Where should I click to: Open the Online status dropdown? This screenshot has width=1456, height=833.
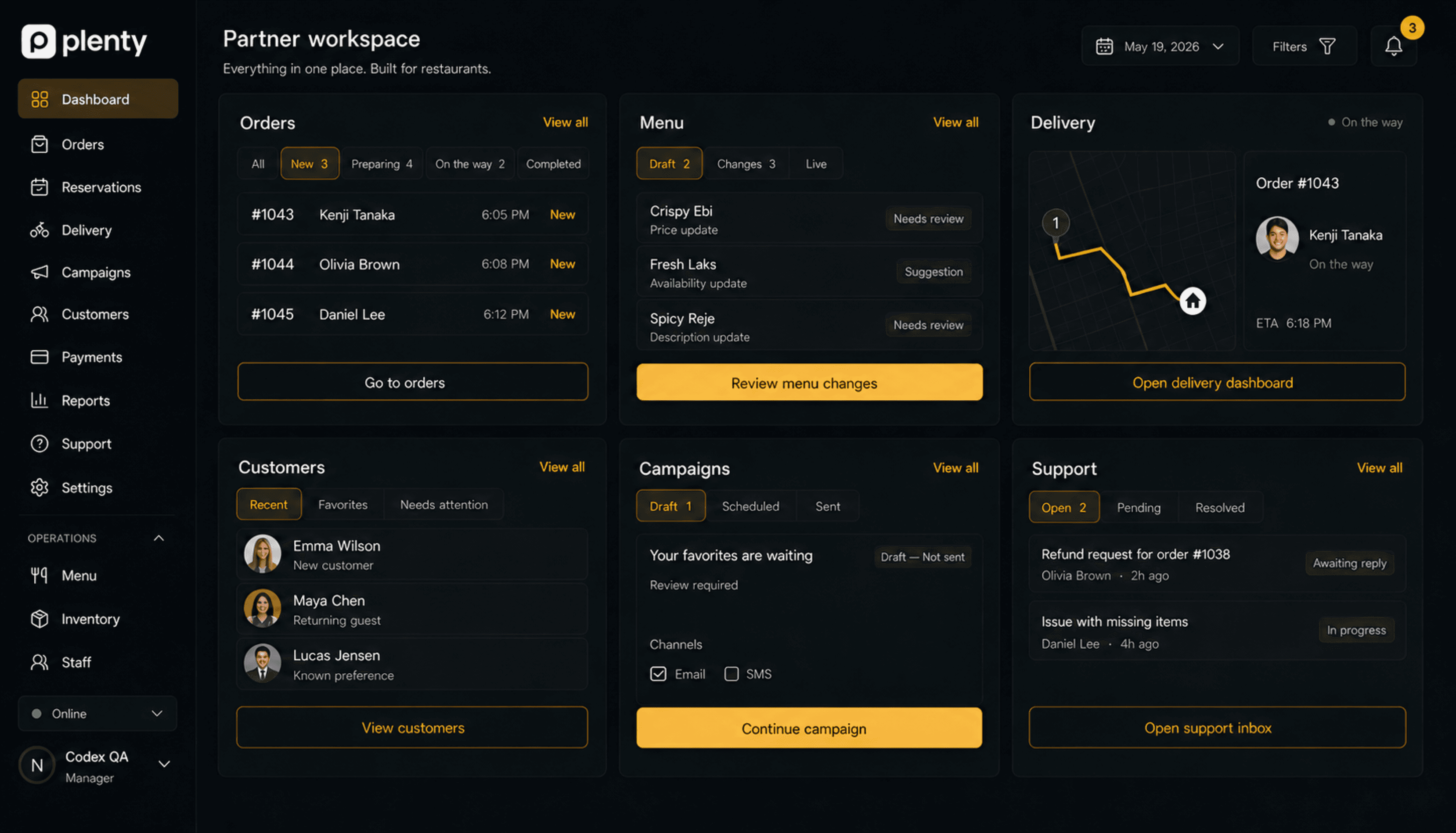click(x=97, y=714)
